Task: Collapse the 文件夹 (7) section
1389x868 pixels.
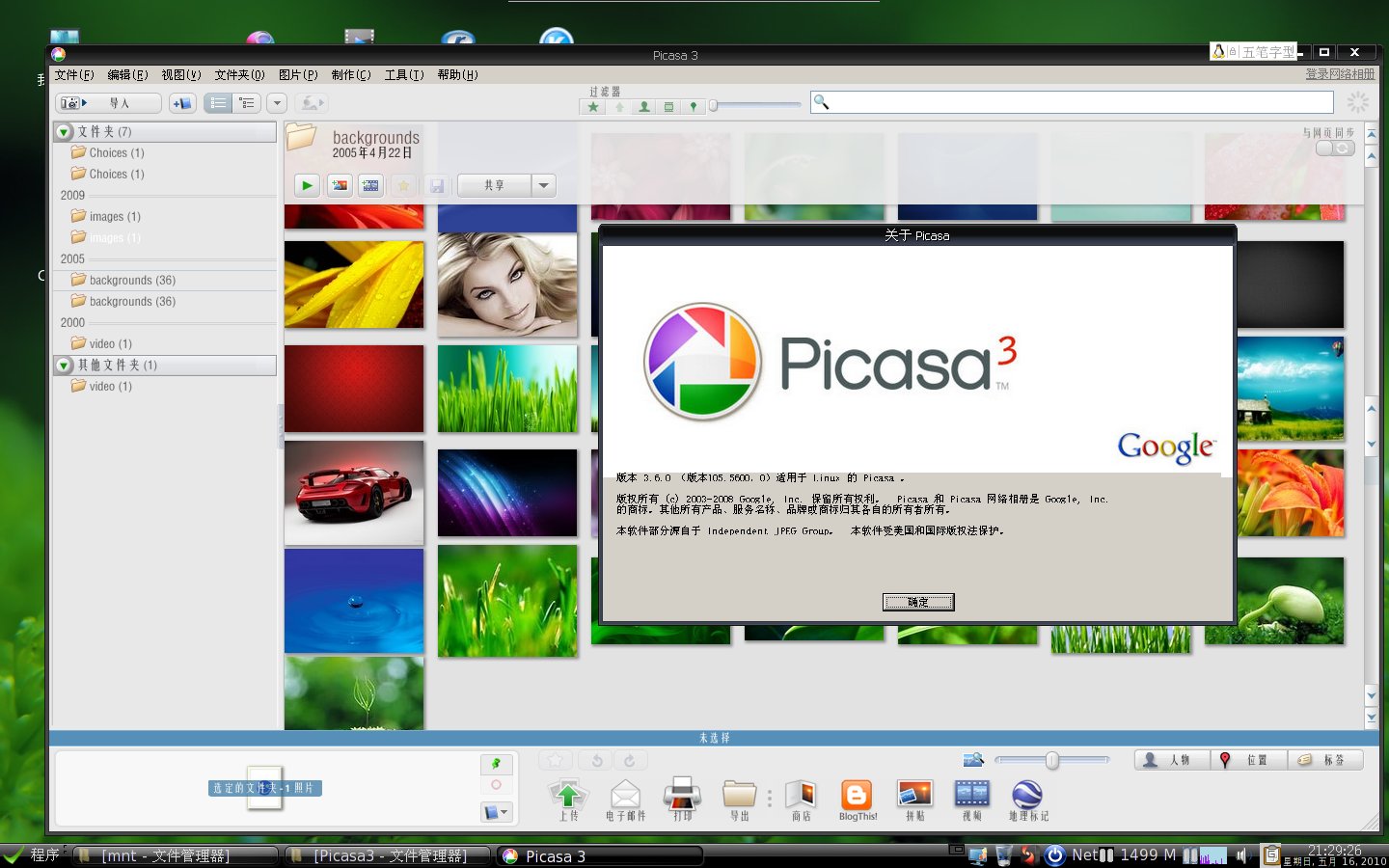Action: (x=65, y=132)
